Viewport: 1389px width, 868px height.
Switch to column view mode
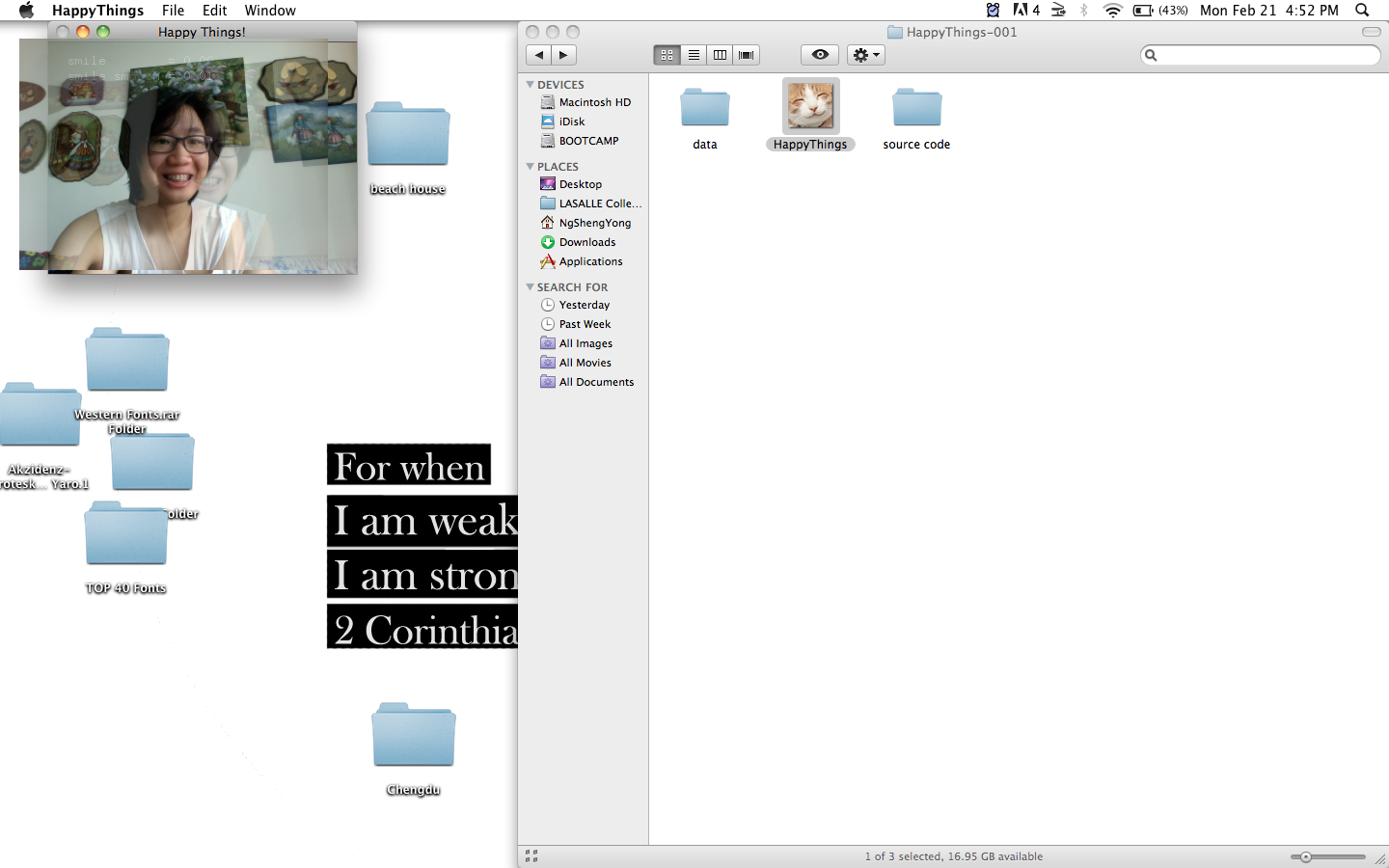[x=720, y=55]
